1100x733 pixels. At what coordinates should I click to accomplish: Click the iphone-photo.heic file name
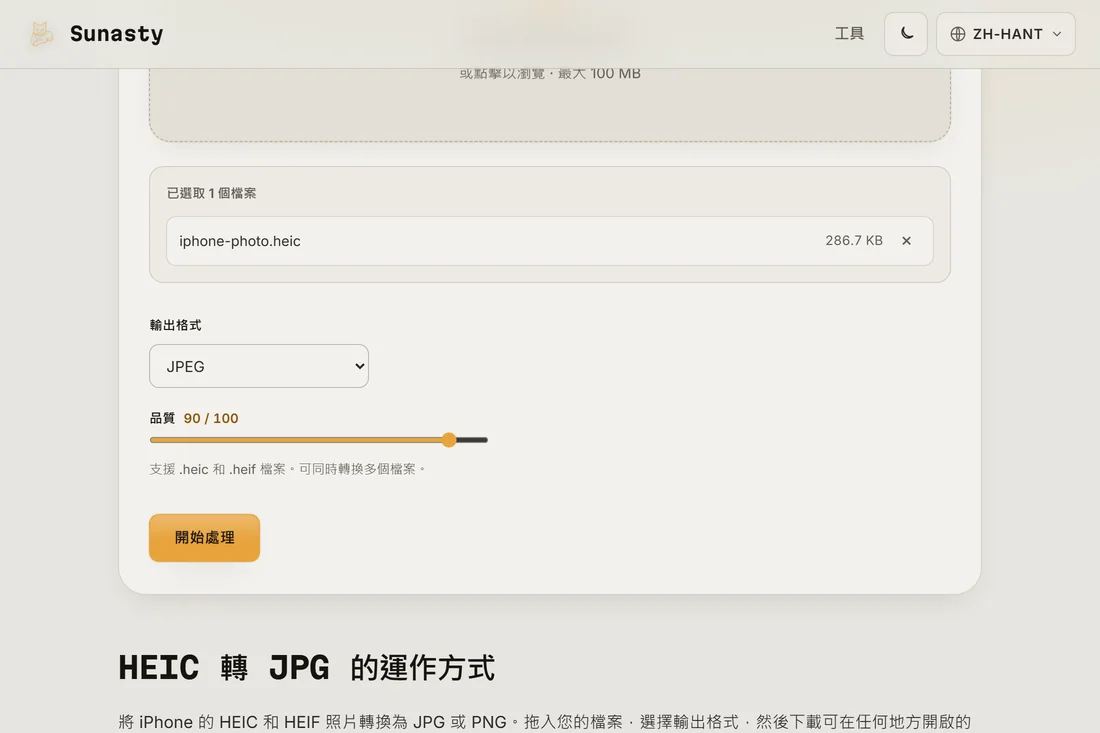pyautogui.click(x=239, y=241)
